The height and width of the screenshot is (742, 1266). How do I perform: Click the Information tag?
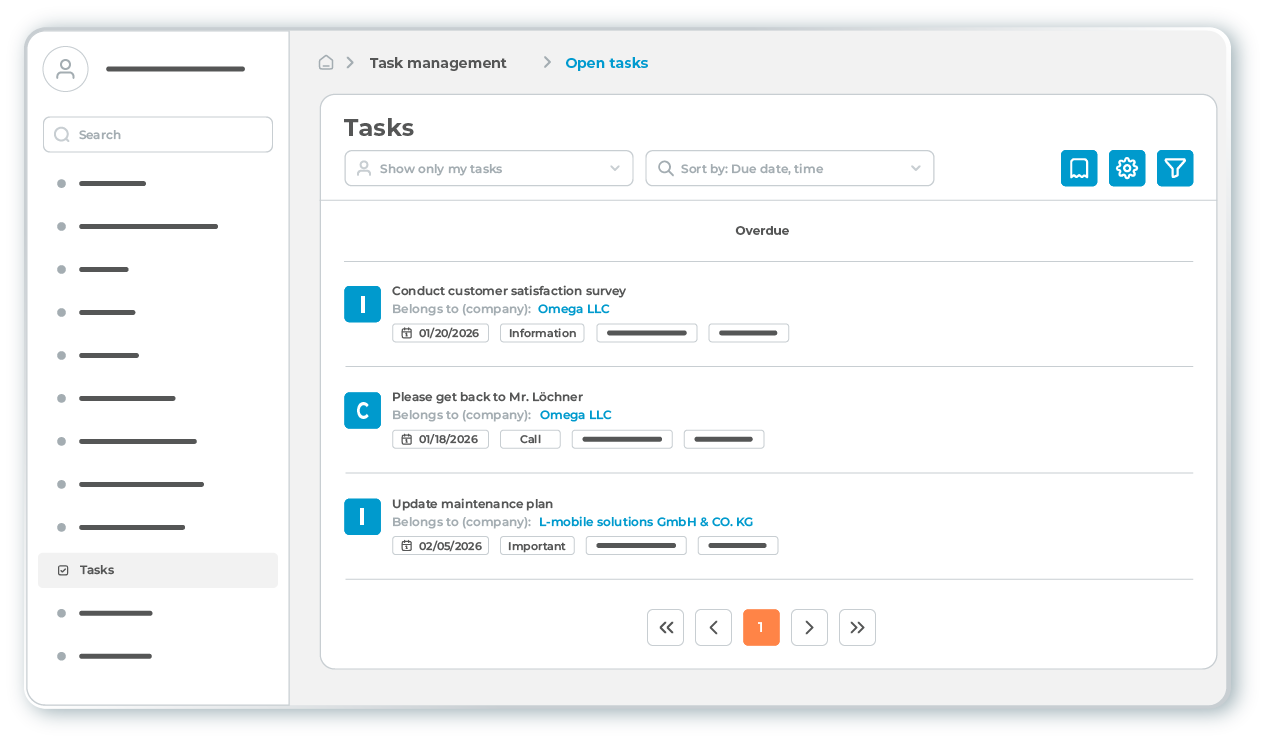point(542,333)
